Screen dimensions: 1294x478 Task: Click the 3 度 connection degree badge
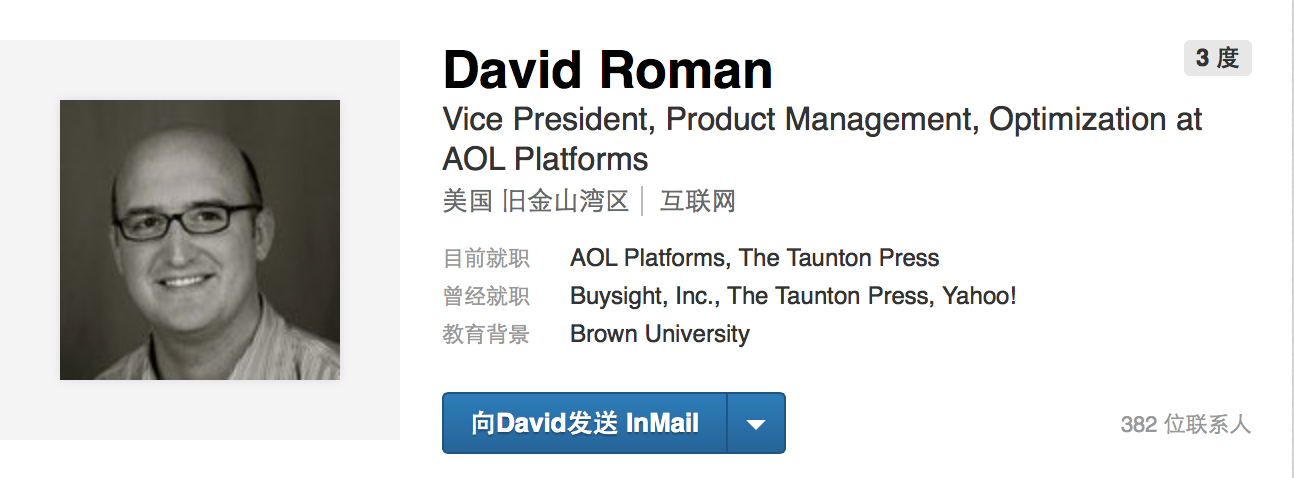pos(1217,59)
